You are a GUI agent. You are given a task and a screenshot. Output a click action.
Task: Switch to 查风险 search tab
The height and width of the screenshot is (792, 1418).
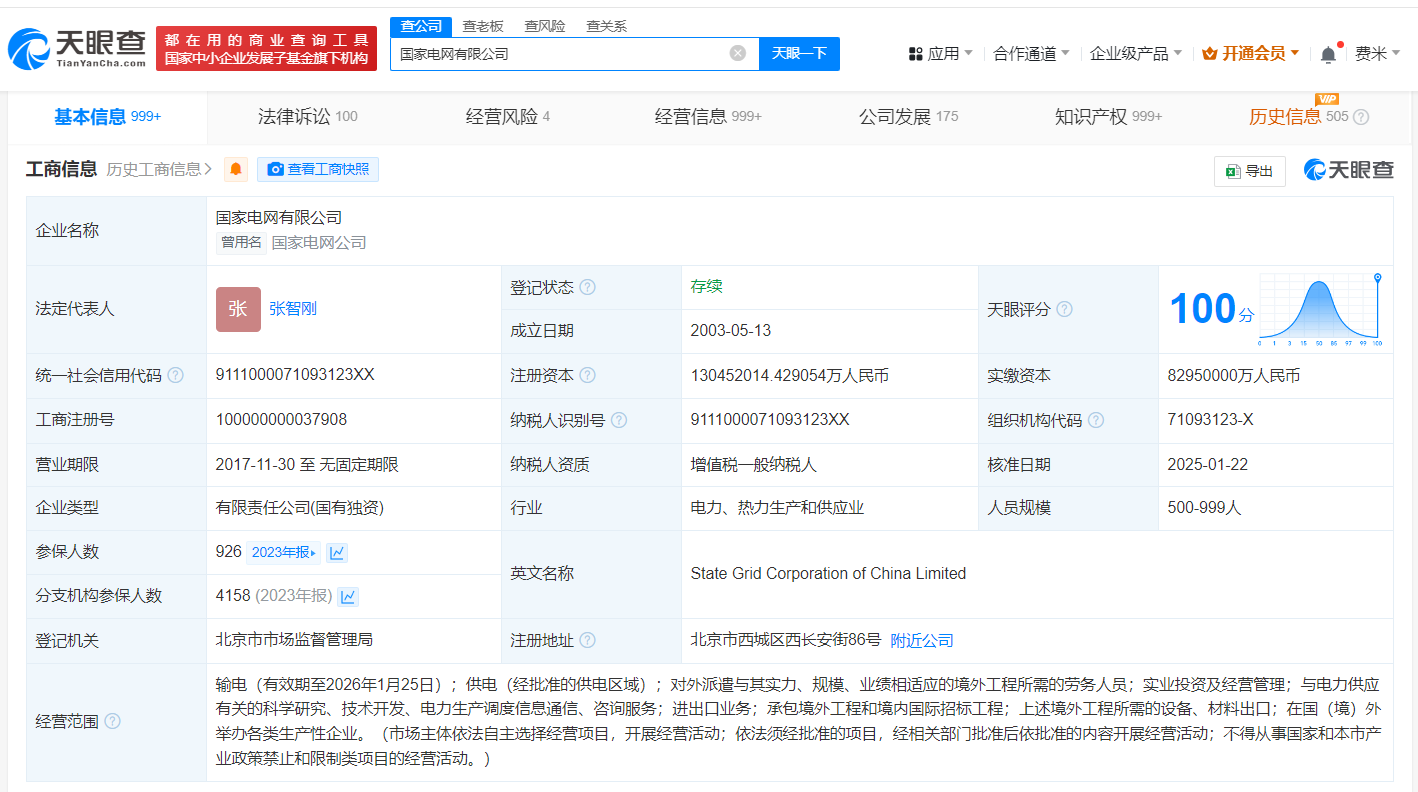tap(545, 26)
